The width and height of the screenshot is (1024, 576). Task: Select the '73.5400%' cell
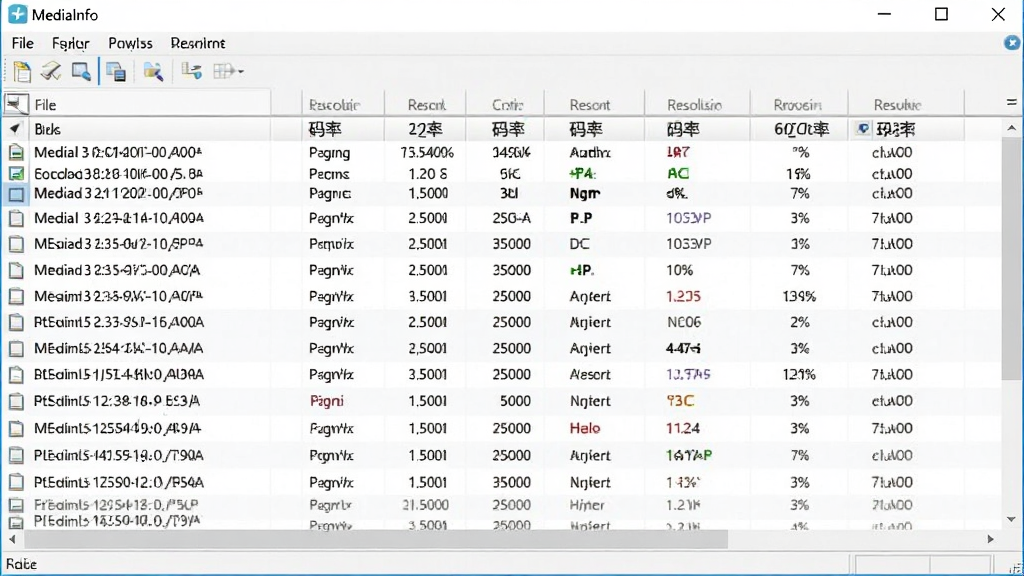(427, 153)
